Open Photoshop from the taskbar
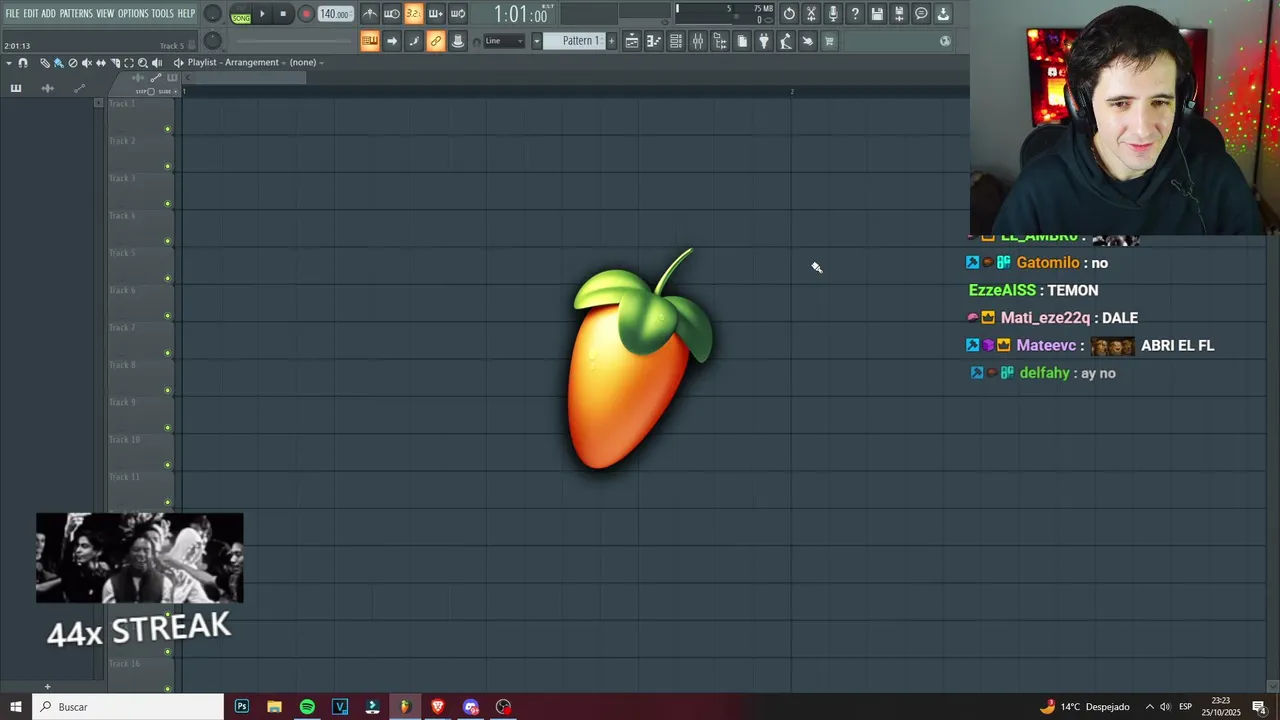The width and height of the screenshot is (1280, 720). point(242,707)
